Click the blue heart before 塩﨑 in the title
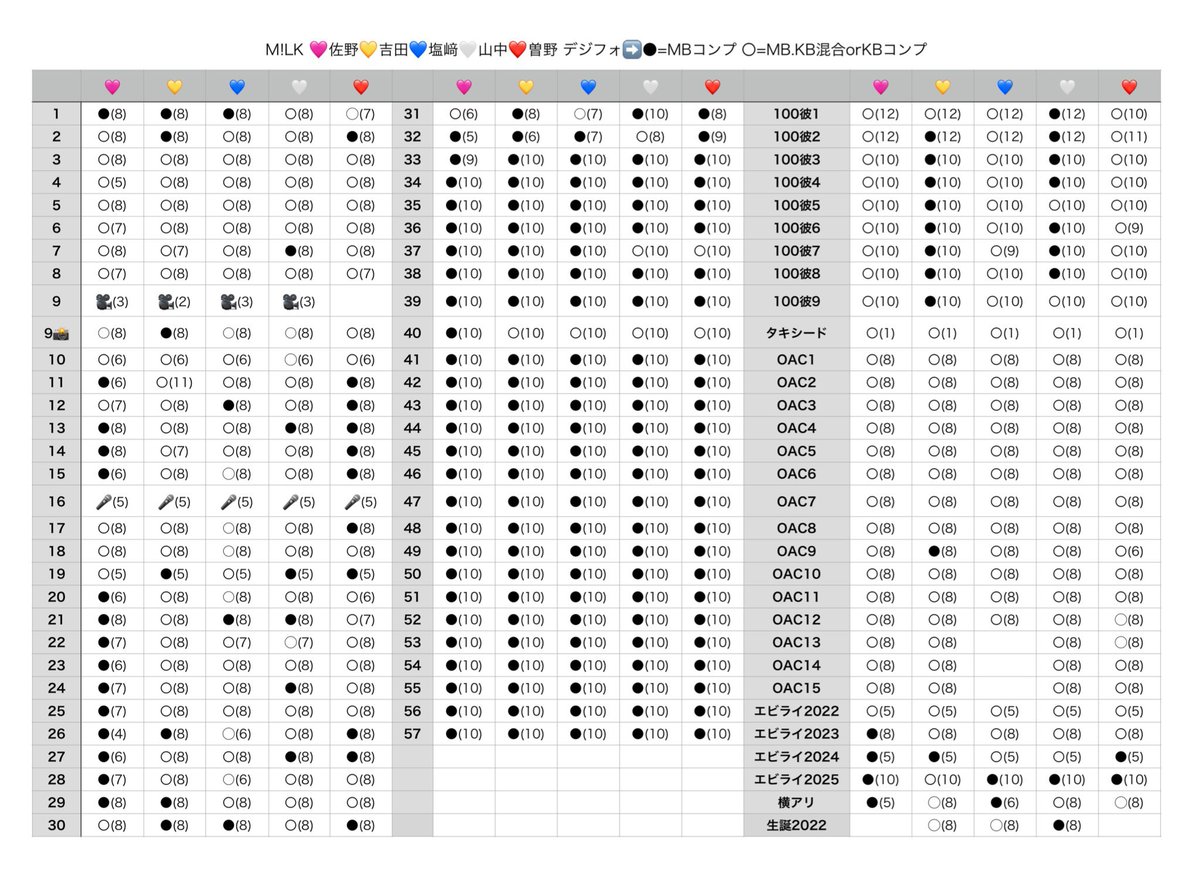This screenshot has height=881, width=1200. tap(419, 49)
